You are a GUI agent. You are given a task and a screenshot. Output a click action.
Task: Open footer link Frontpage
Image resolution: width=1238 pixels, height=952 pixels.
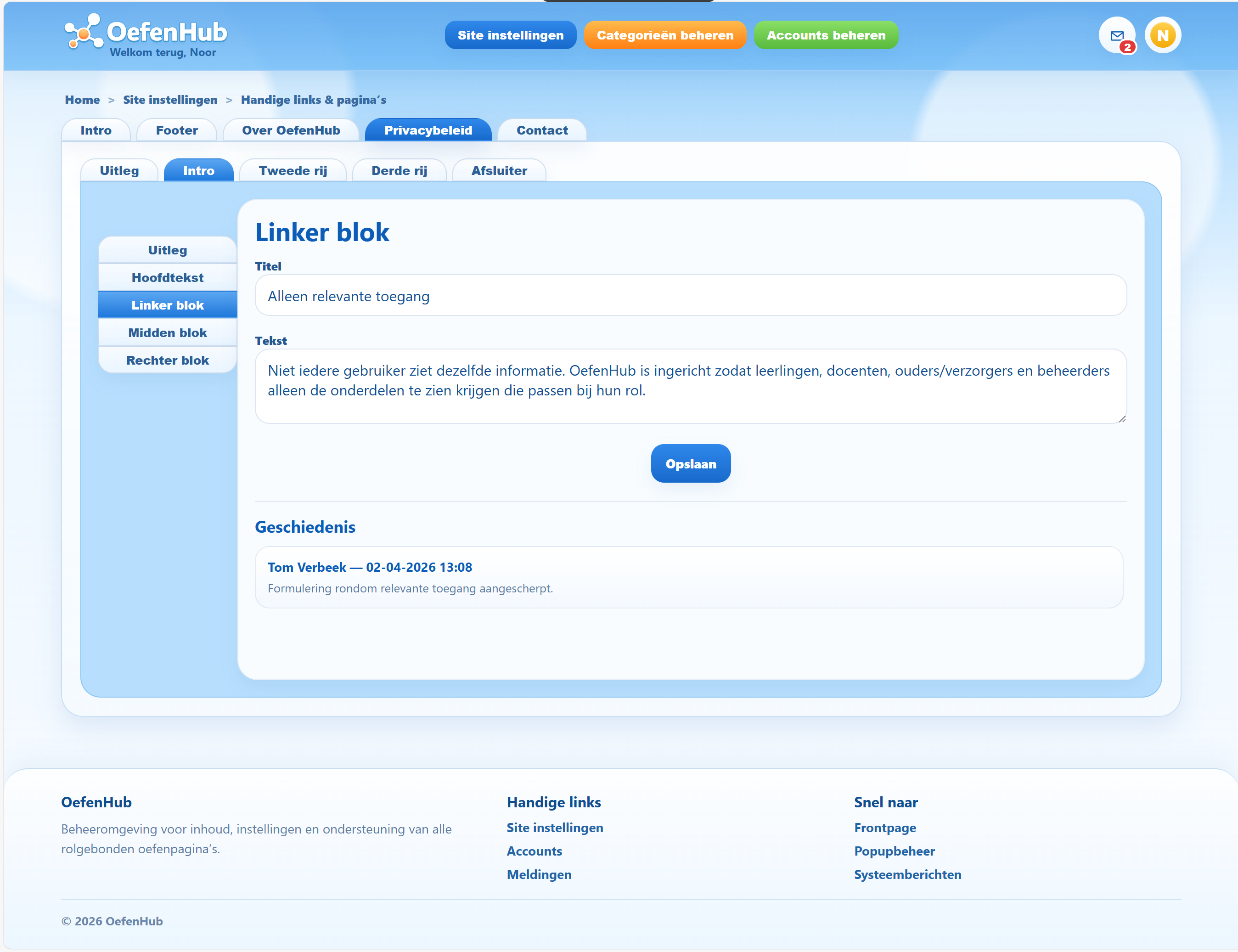click(885, 828)
